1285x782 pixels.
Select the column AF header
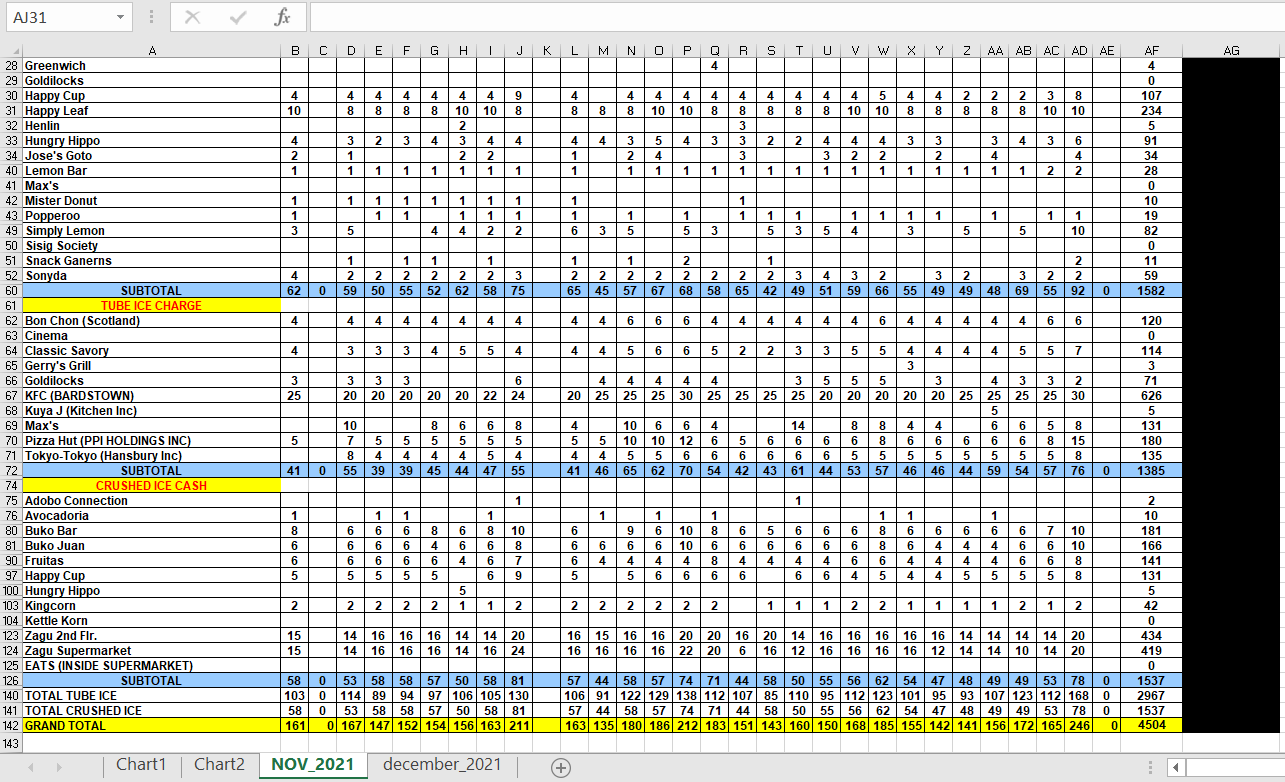(1152, 50)
